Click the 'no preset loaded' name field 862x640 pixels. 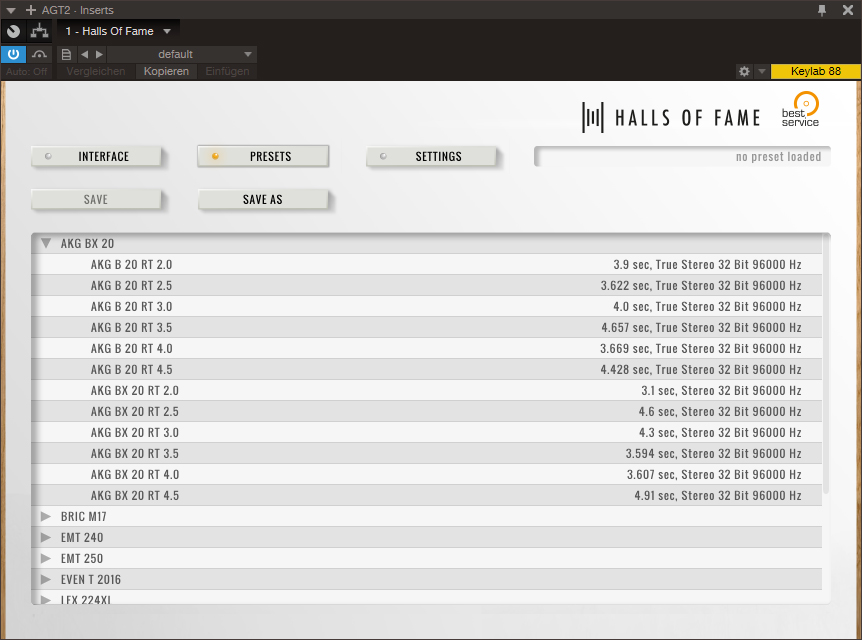point(682,156)
